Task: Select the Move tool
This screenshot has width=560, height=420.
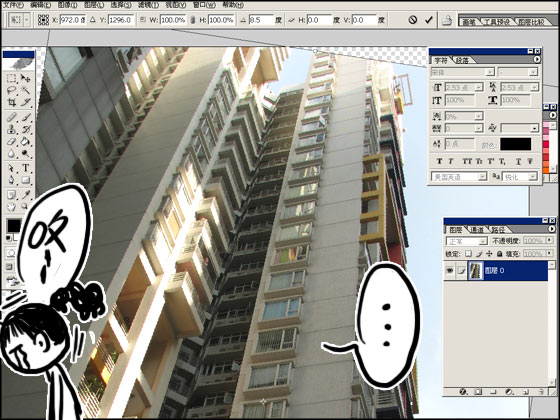Action: coord(25,78)
